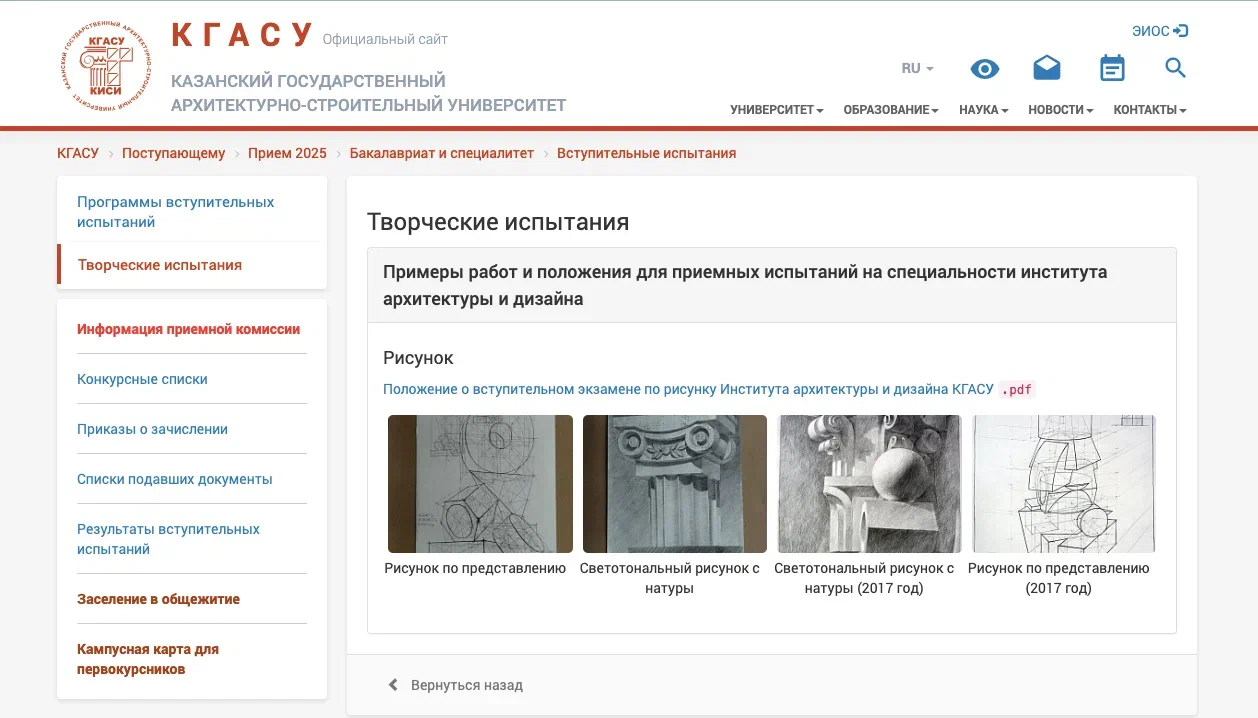This screenshot has width=1258, height=718.
Task: Open the mail envelope icon
Action: [1047, 68]
